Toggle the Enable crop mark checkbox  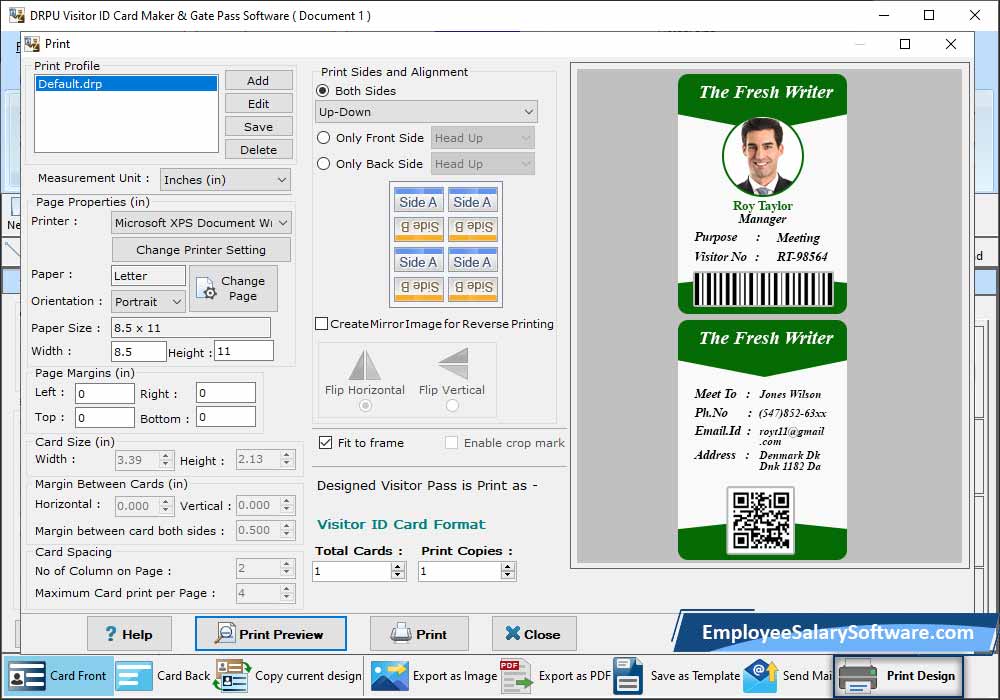coord(452,442)
